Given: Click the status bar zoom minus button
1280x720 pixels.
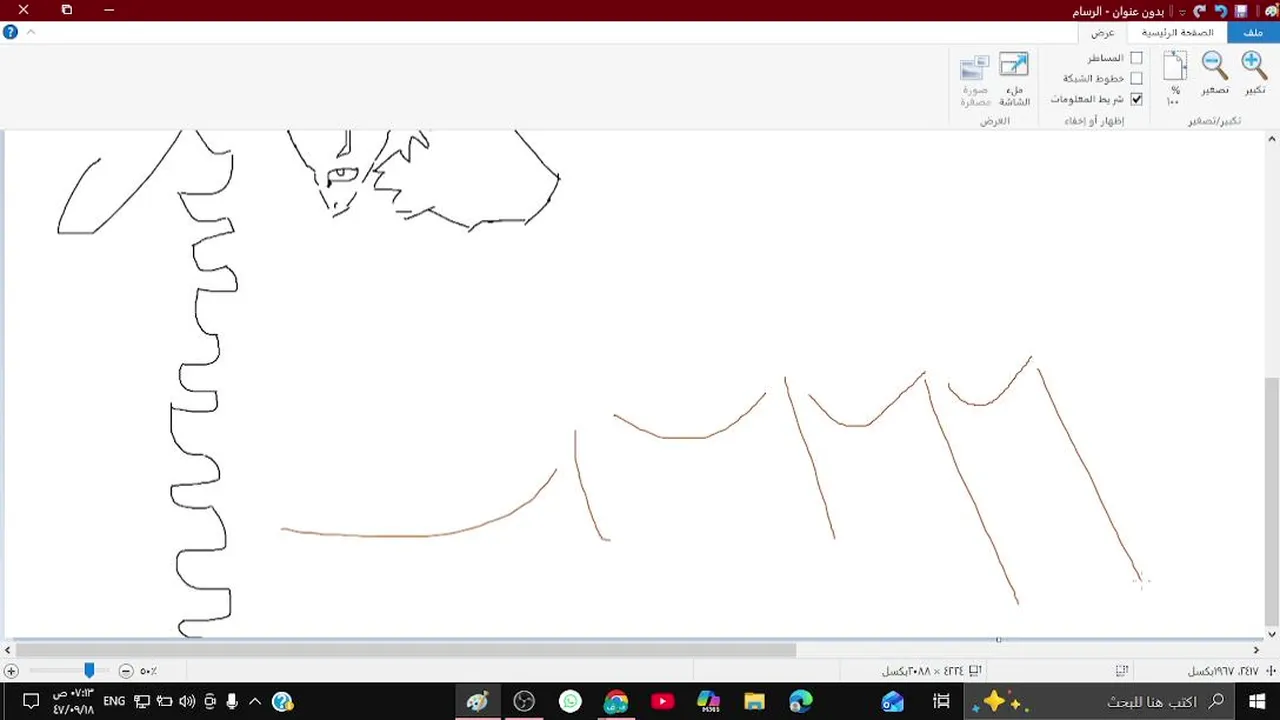Looking at the screenshot, I should click(x=125, y=671).
